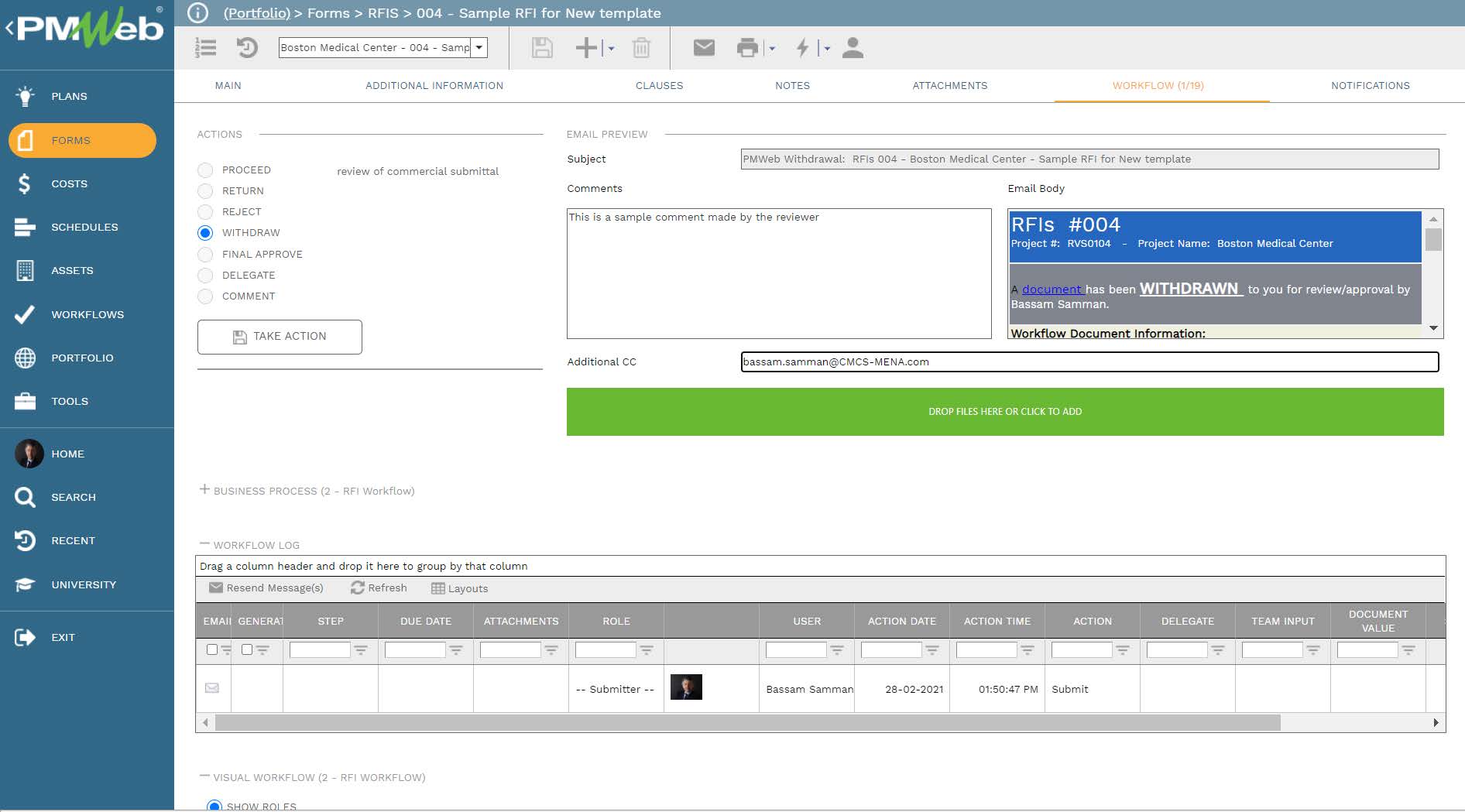Click Layouts in workflow log toolbar

pyautogui.click(x=459, y=588)
